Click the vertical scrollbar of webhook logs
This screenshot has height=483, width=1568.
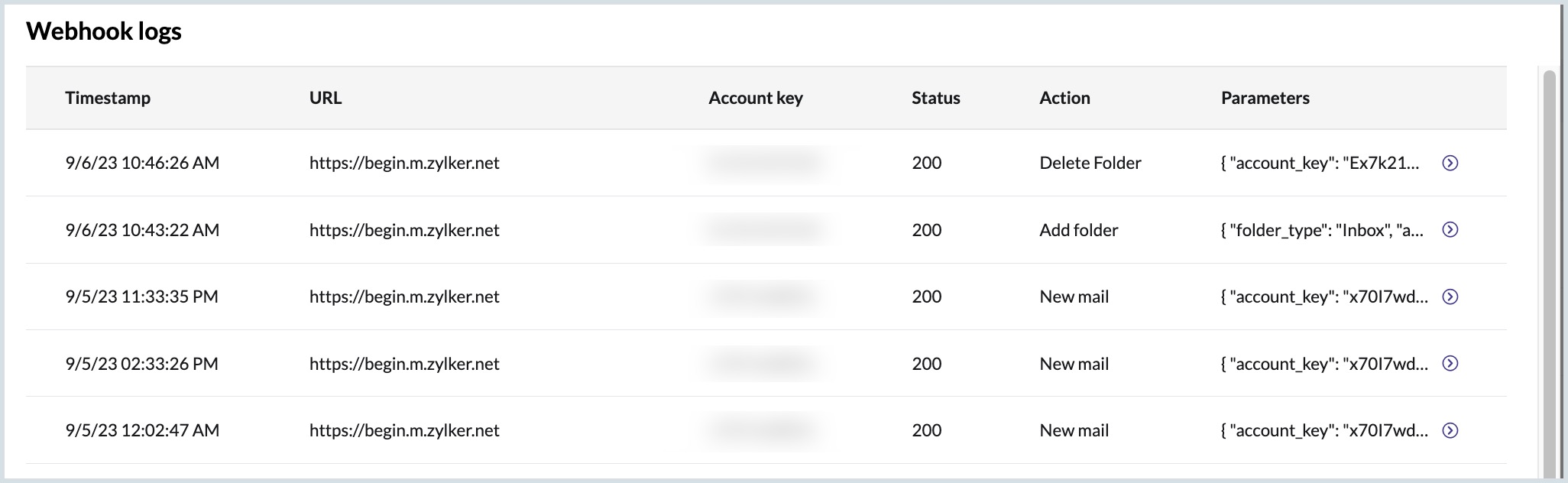pos(1549,275)
